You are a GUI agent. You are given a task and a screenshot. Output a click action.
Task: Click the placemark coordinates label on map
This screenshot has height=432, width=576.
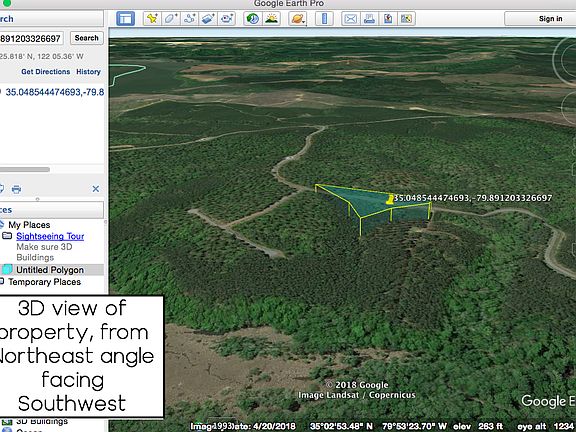[473, 198]
